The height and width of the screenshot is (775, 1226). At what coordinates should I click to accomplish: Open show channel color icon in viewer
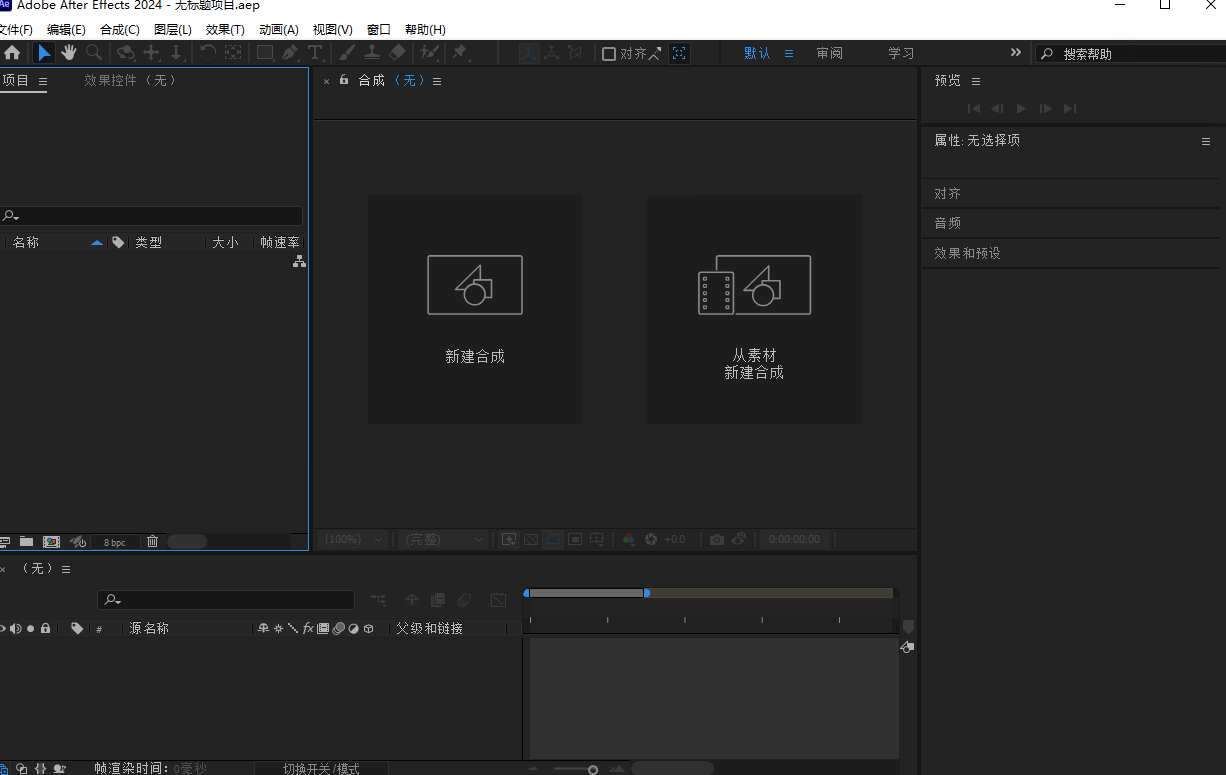point(628,539)
